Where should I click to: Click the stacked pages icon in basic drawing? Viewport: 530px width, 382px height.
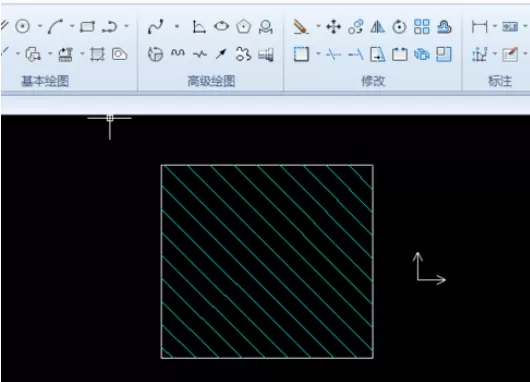33,54
